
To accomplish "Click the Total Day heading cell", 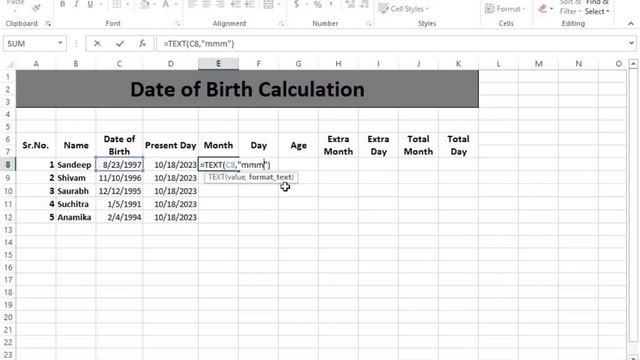I will [458, 145].
